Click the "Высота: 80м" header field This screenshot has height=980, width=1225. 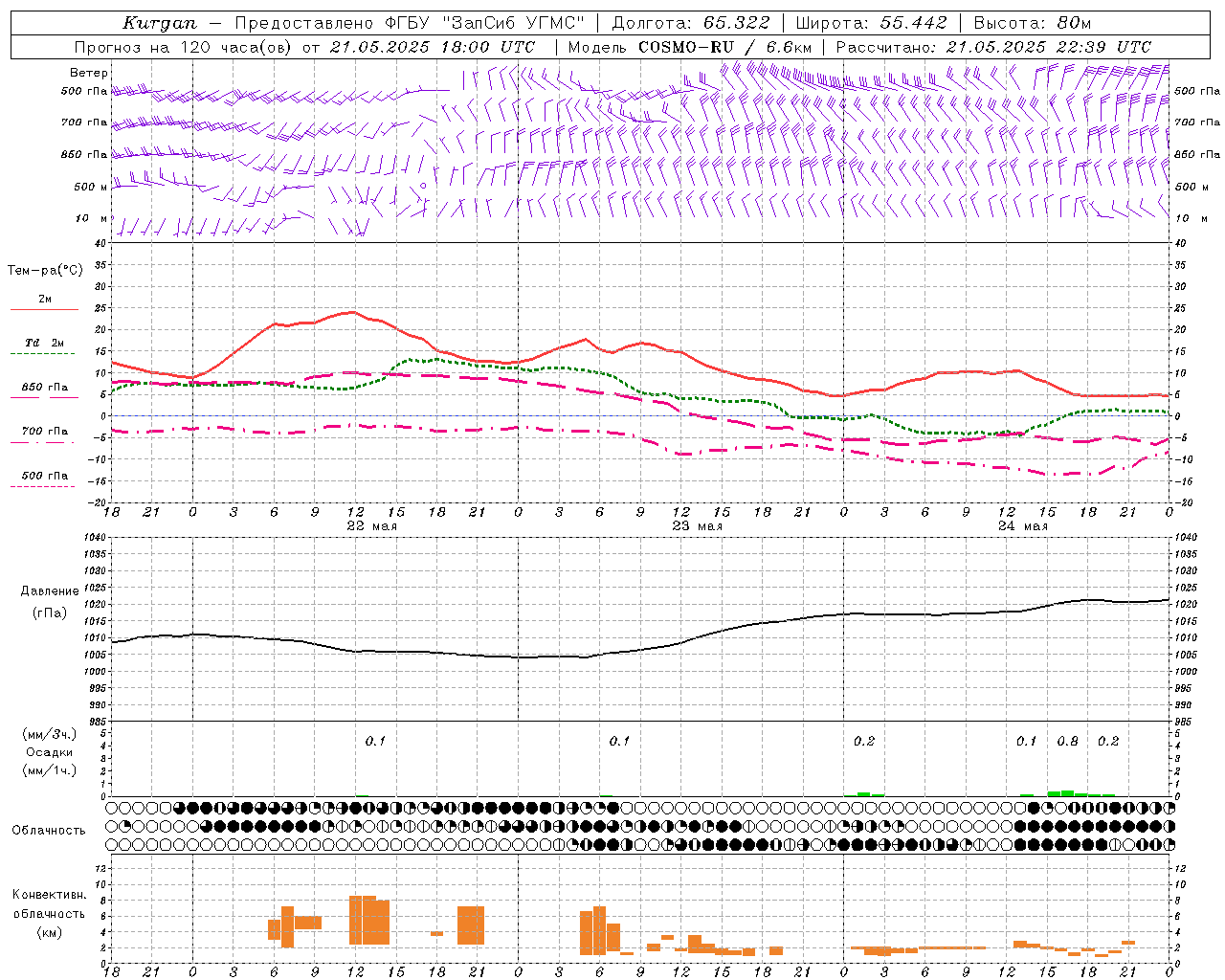click(x=1032, y=23)
